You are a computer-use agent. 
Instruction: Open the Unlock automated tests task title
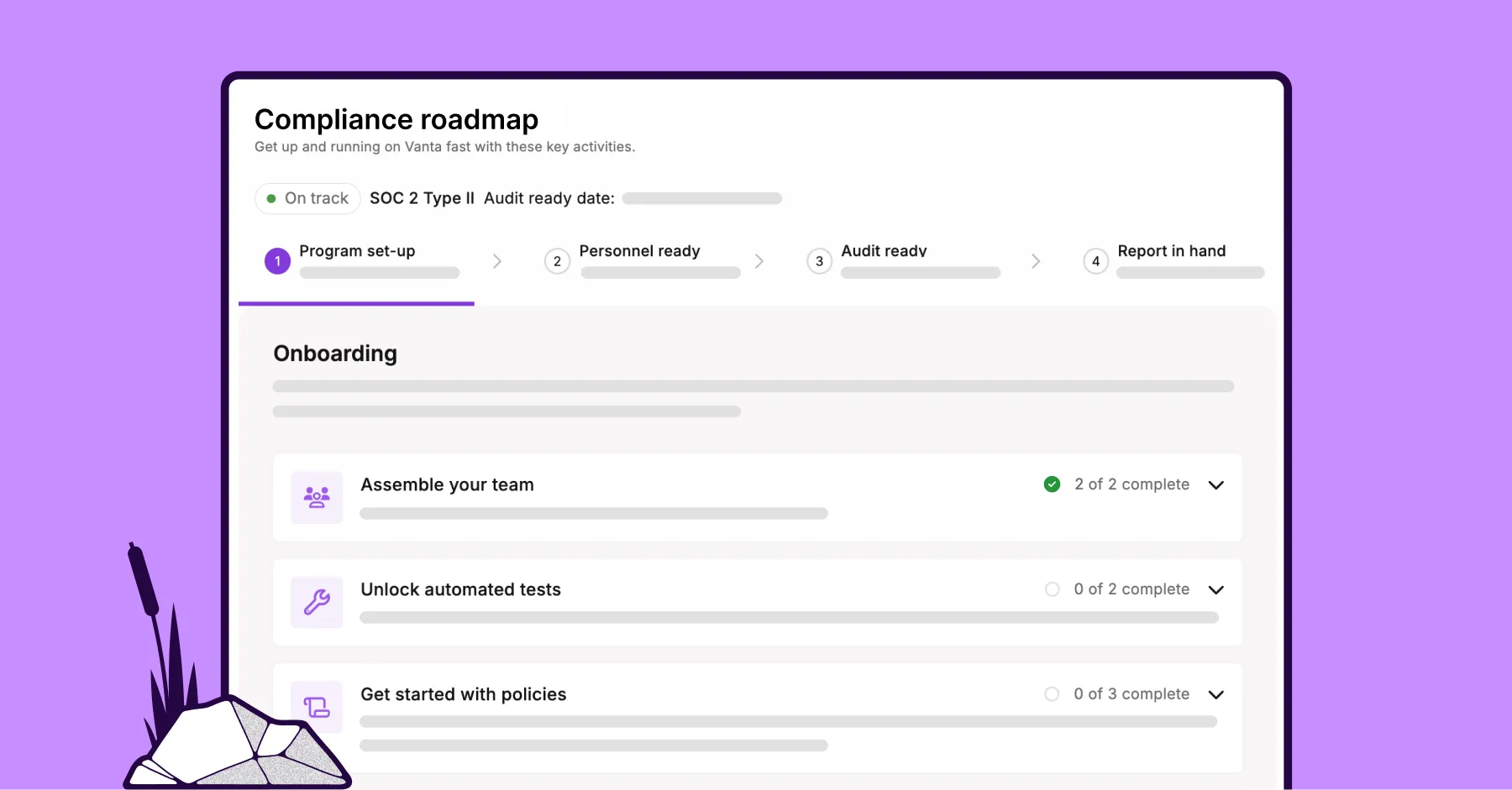[x=460, y=589]
